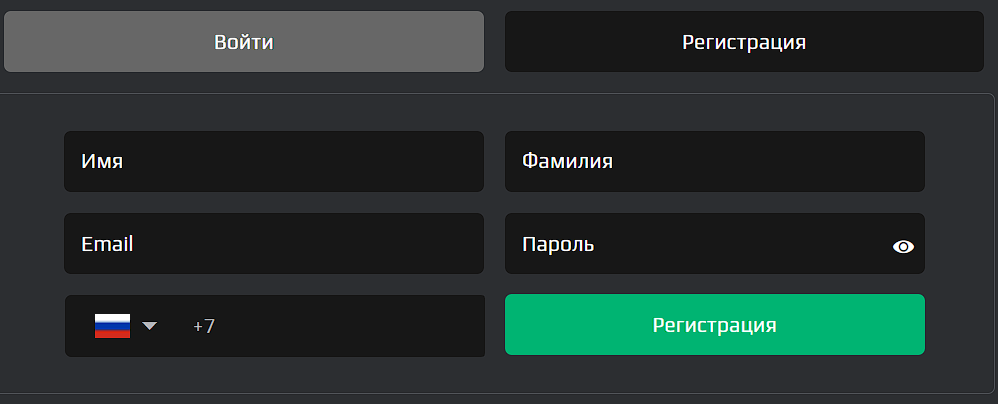Image resolution: width=998 pixels, height=404 pixels.
Task: Expand the country code dropdown arrow
Action: click(149, 326)
